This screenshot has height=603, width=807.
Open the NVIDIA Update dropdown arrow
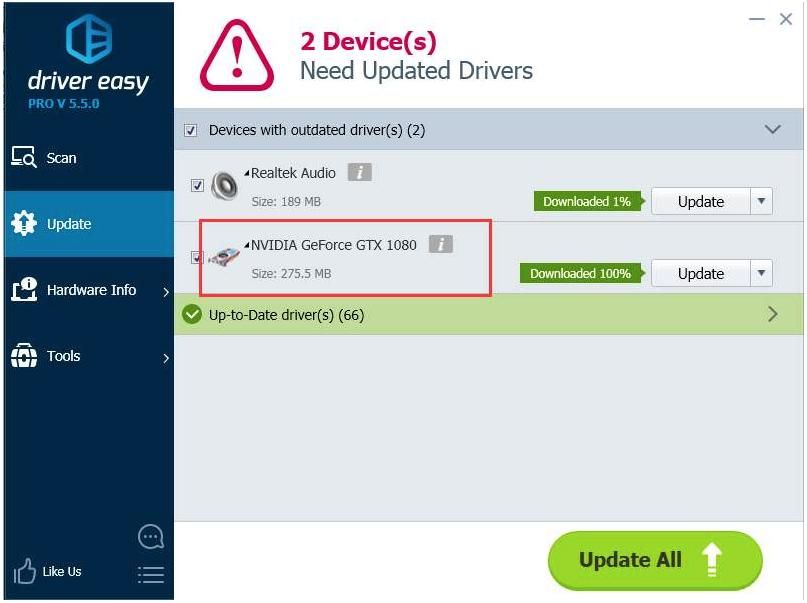click(x=761, y=273)
